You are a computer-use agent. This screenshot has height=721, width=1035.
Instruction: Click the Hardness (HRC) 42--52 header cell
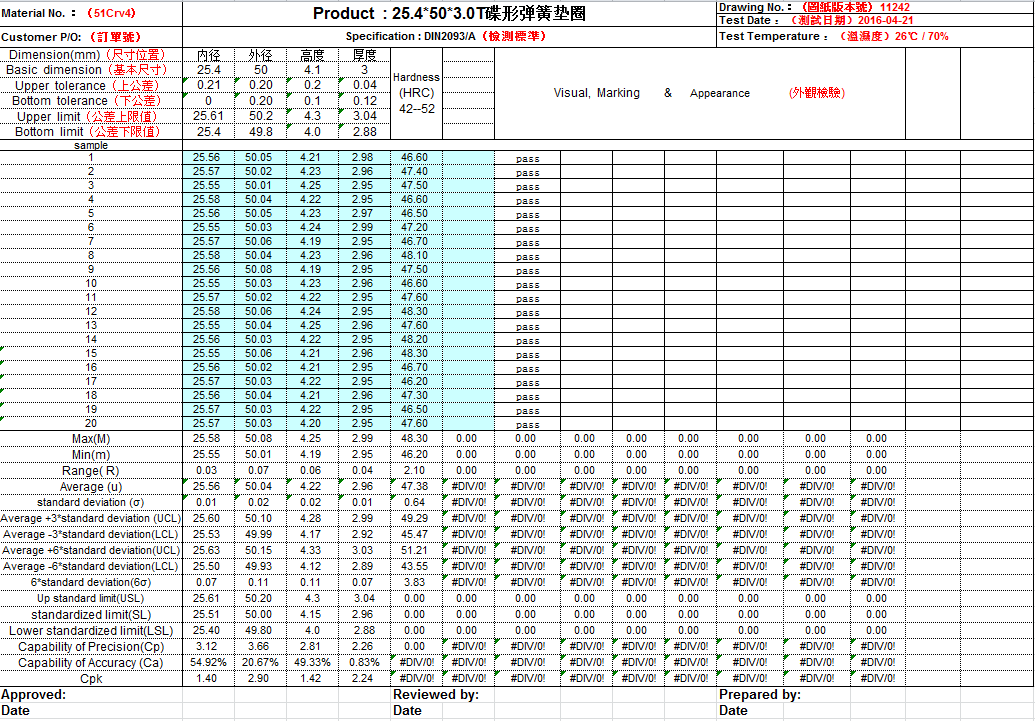click(416, 93)
